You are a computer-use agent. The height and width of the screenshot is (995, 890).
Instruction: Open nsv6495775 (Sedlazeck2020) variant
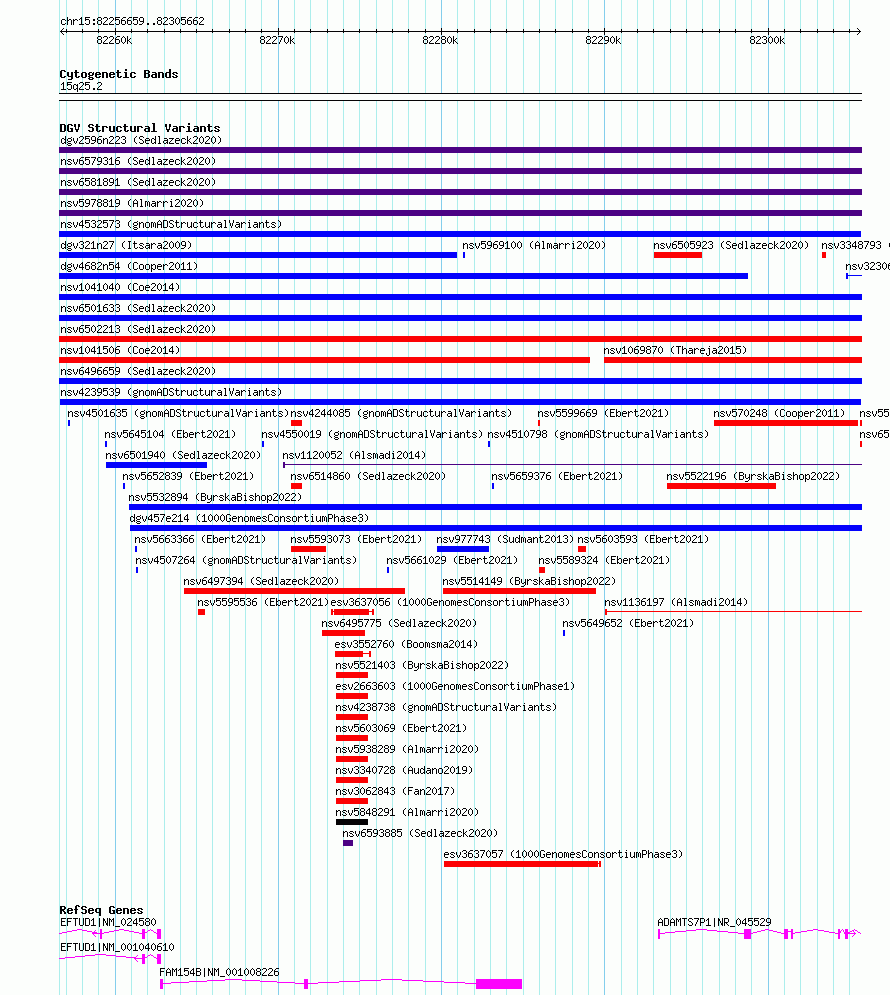point(399,623)
